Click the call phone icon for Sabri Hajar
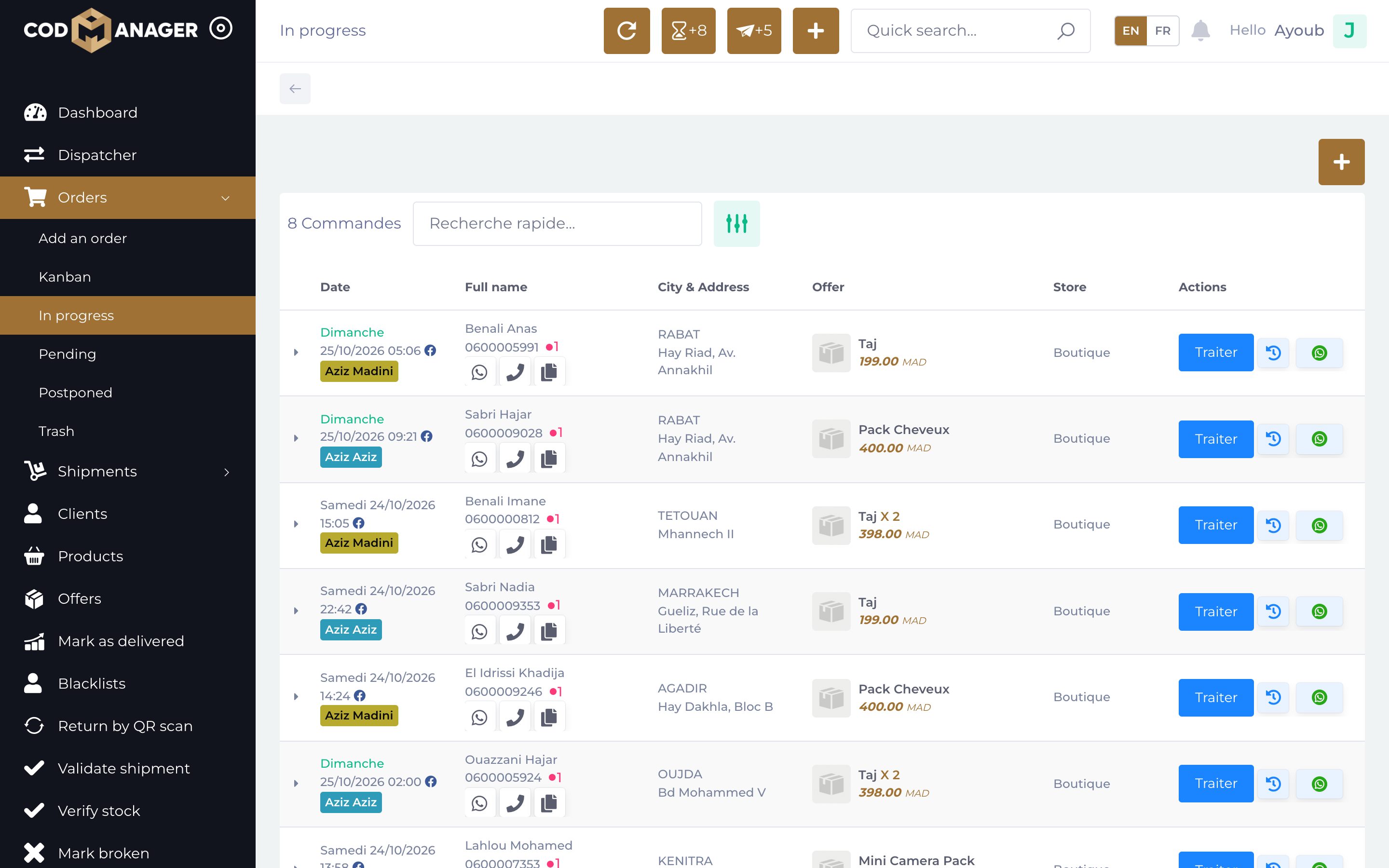 (x=515, y=458)
